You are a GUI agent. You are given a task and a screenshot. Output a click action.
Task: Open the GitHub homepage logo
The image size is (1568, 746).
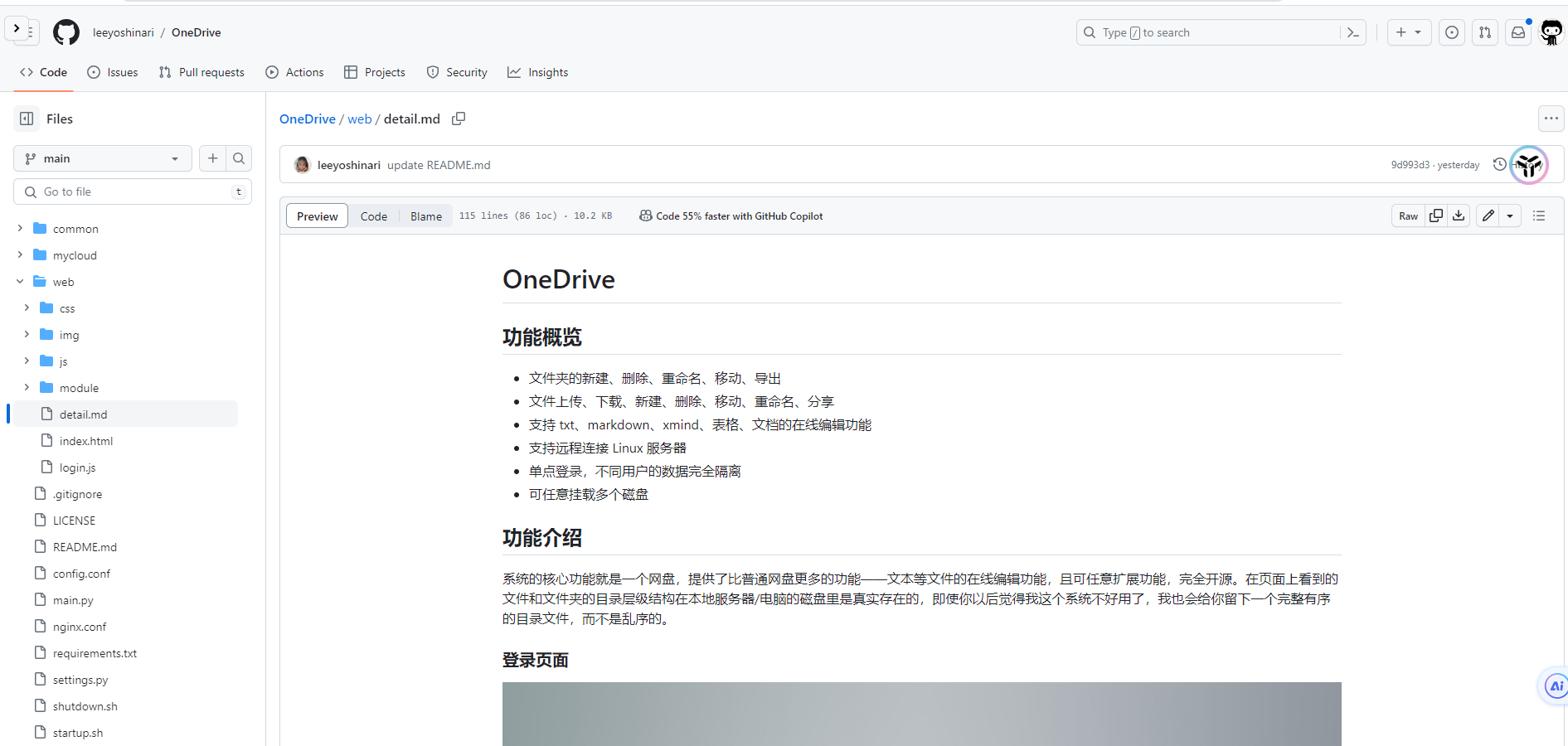66,32
